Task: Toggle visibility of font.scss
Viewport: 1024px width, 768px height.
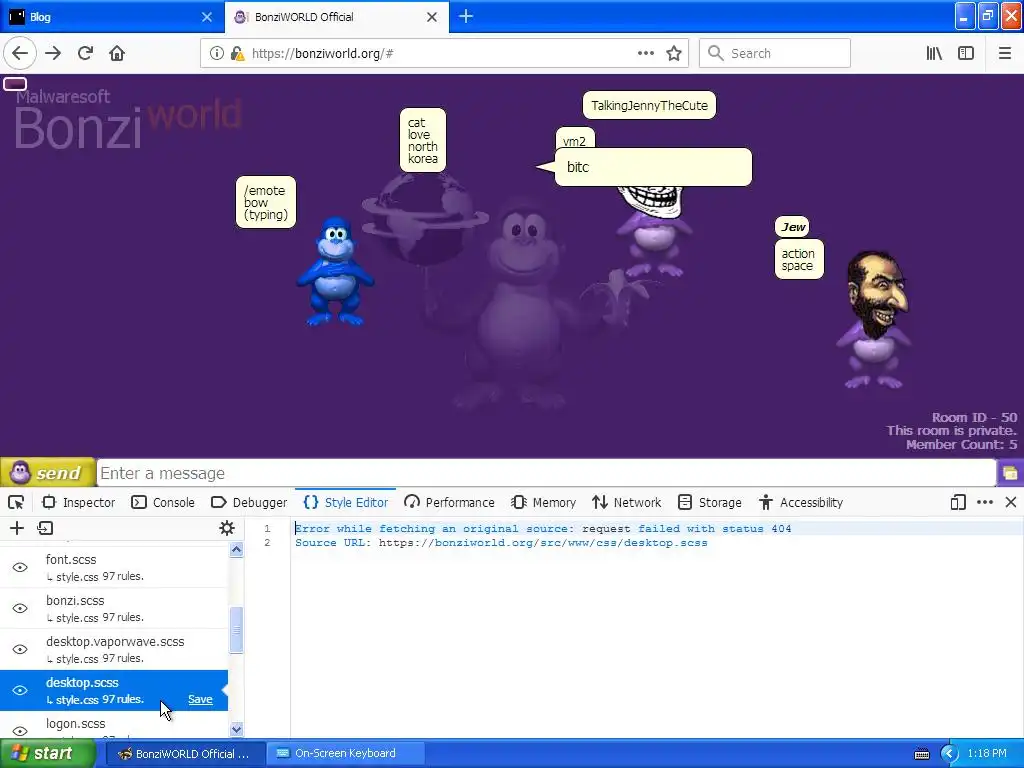Action: (20, 567)
